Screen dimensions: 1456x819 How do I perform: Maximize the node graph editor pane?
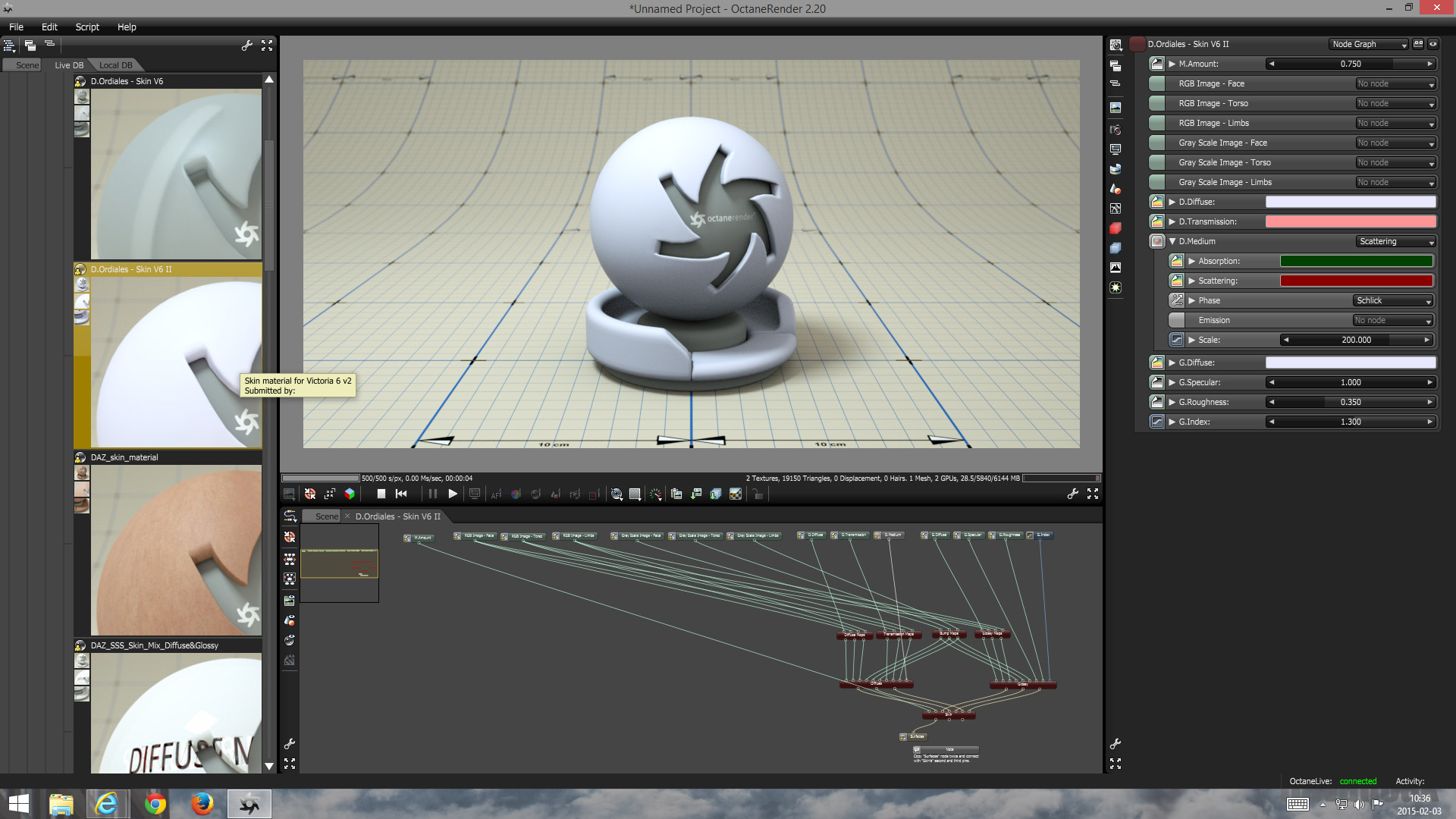pyautogui.click(x=290, y=764)
